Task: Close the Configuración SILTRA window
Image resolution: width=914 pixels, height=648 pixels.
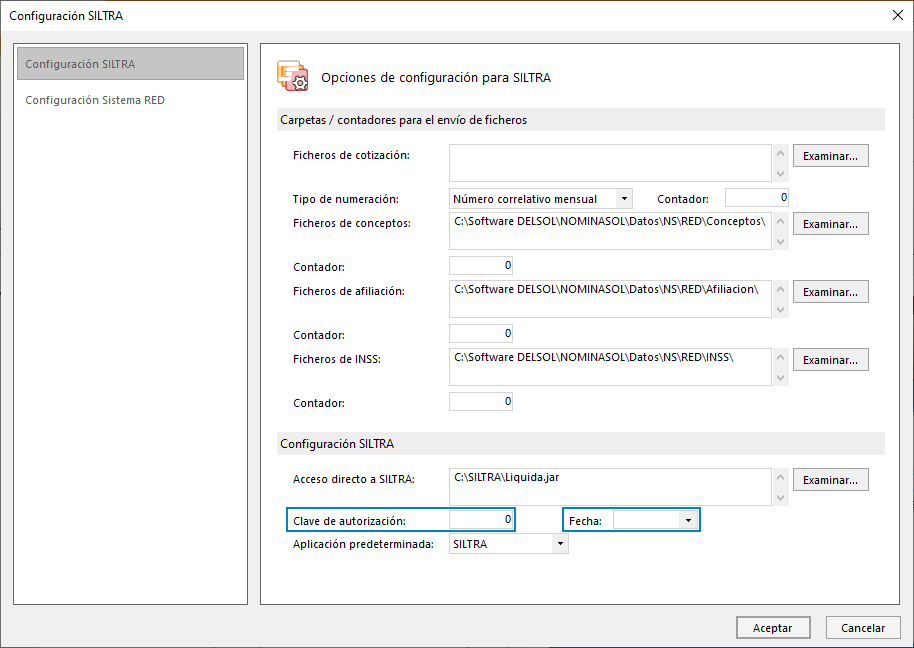Action: pyautogui.click(x=898, y=15)
